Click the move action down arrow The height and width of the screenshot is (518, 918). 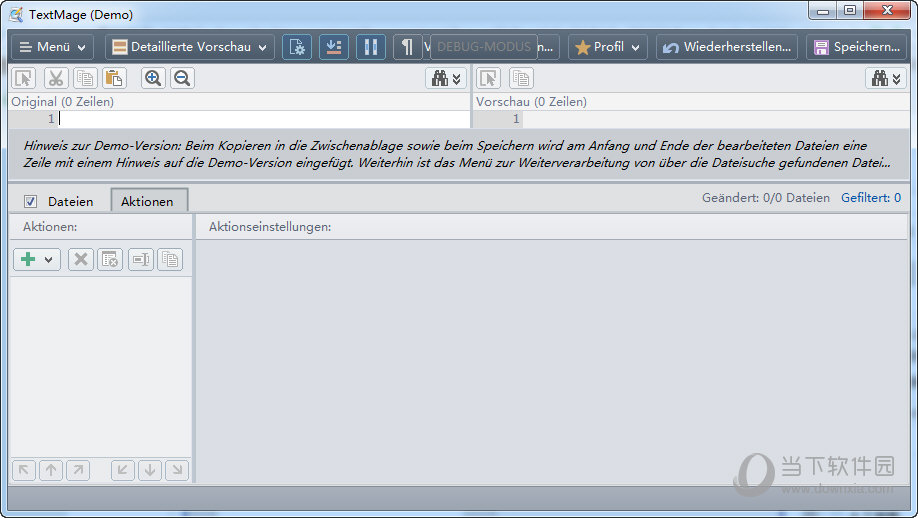150,469
